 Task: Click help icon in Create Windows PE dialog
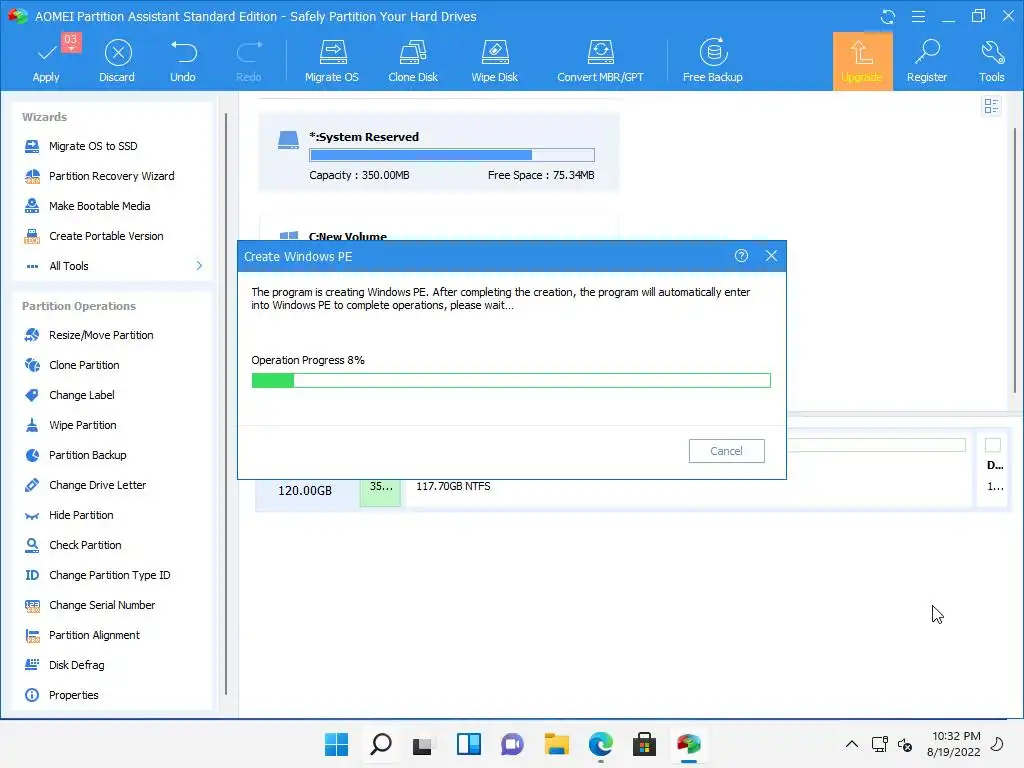(x=741, y=256)
